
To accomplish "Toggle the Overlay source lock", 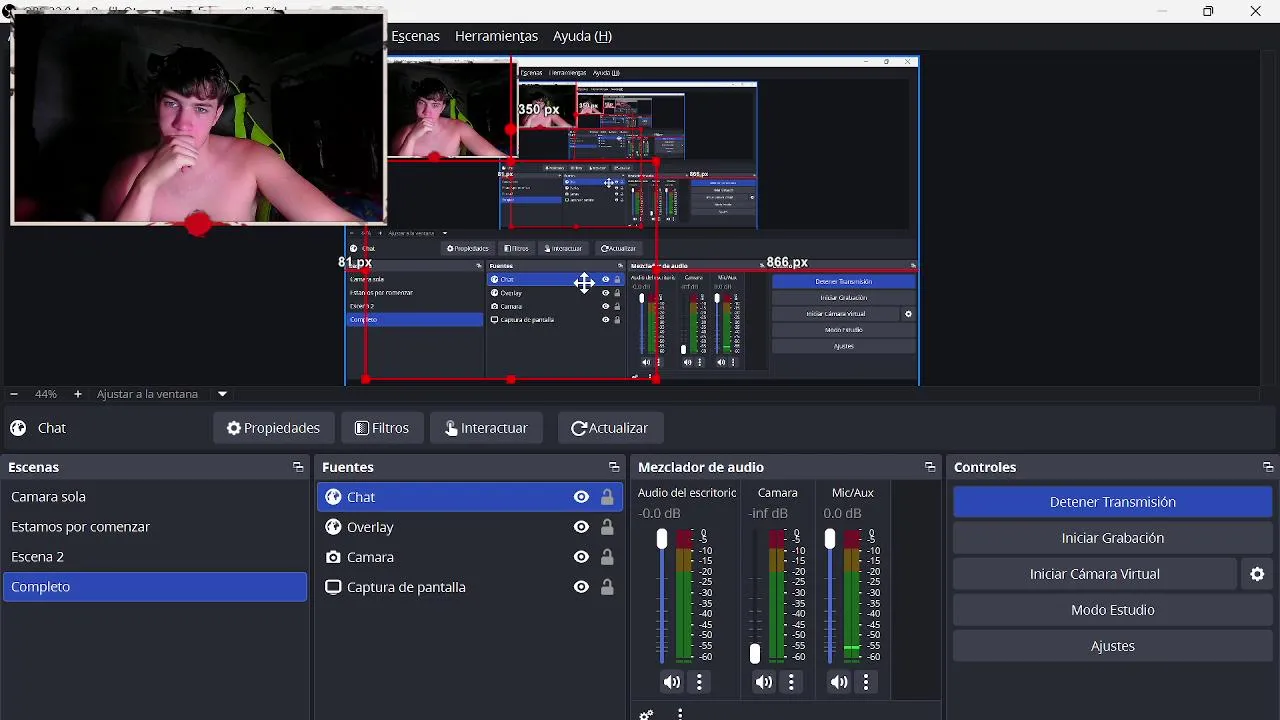I will point(607,527).
